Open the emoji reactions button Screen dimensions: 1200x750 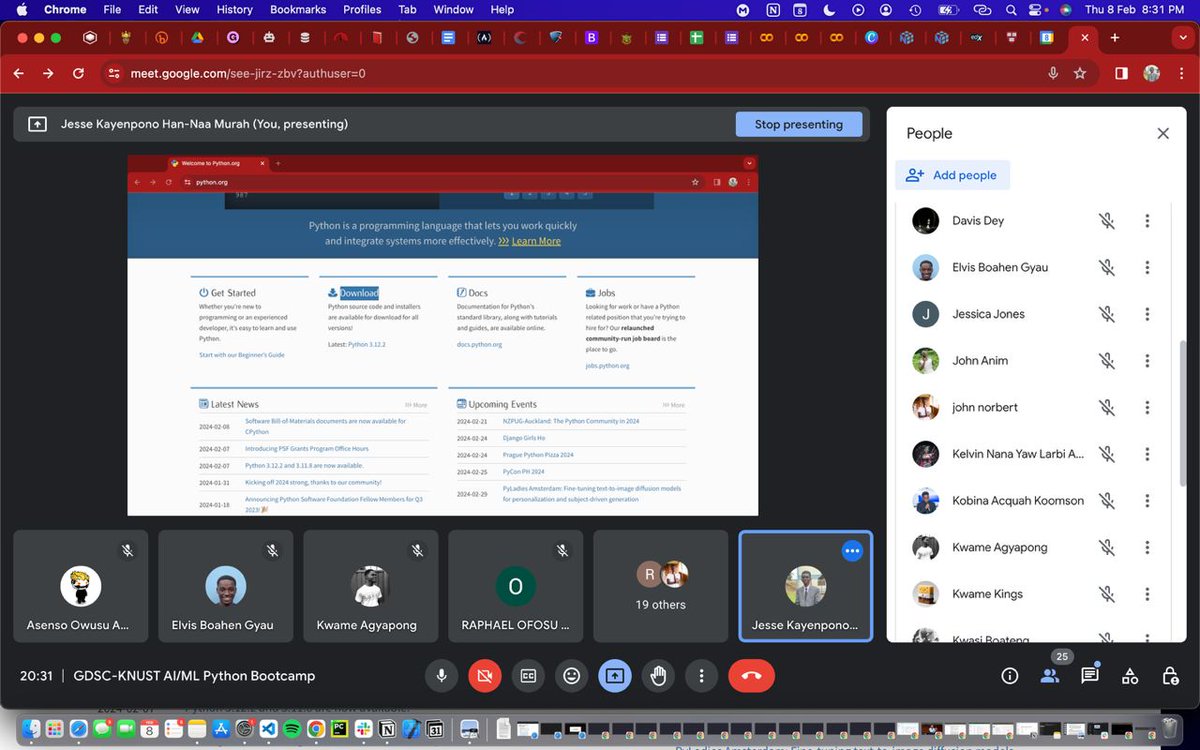[x=571, y=676]
